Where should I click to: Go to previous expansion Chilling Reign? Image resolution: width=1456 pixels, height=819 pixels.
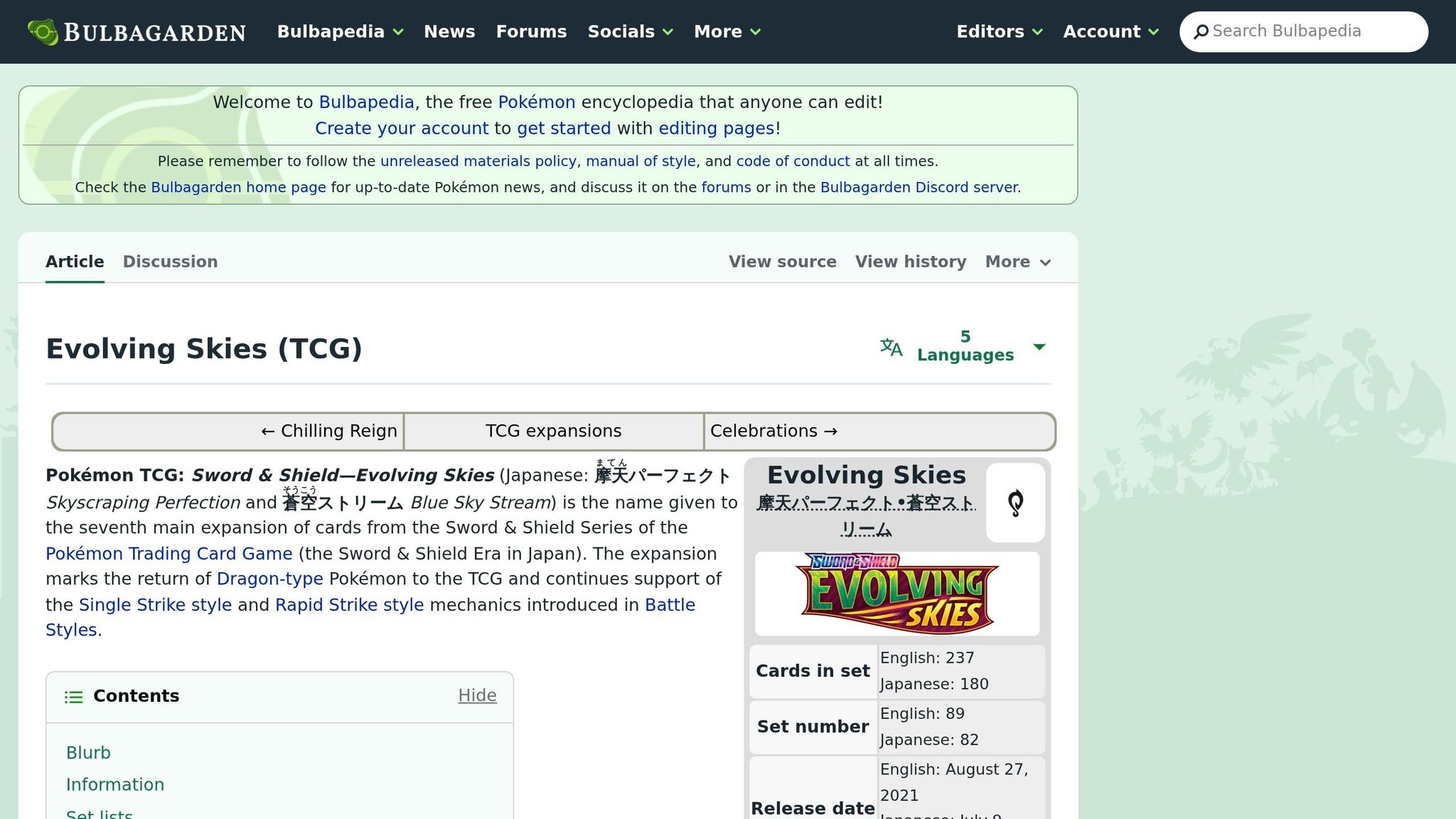coord(328,432)
